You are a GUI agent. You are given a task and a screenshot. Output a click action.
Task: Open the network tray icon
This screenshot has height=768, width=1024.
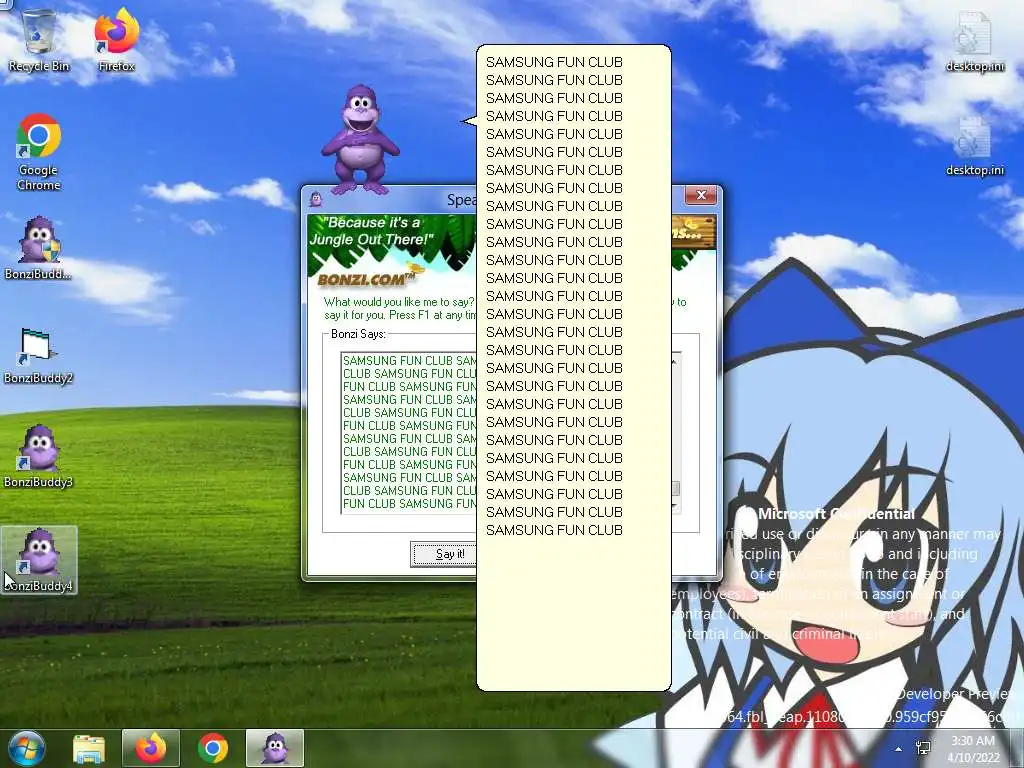pyautogui.click(x=923, y=749)
